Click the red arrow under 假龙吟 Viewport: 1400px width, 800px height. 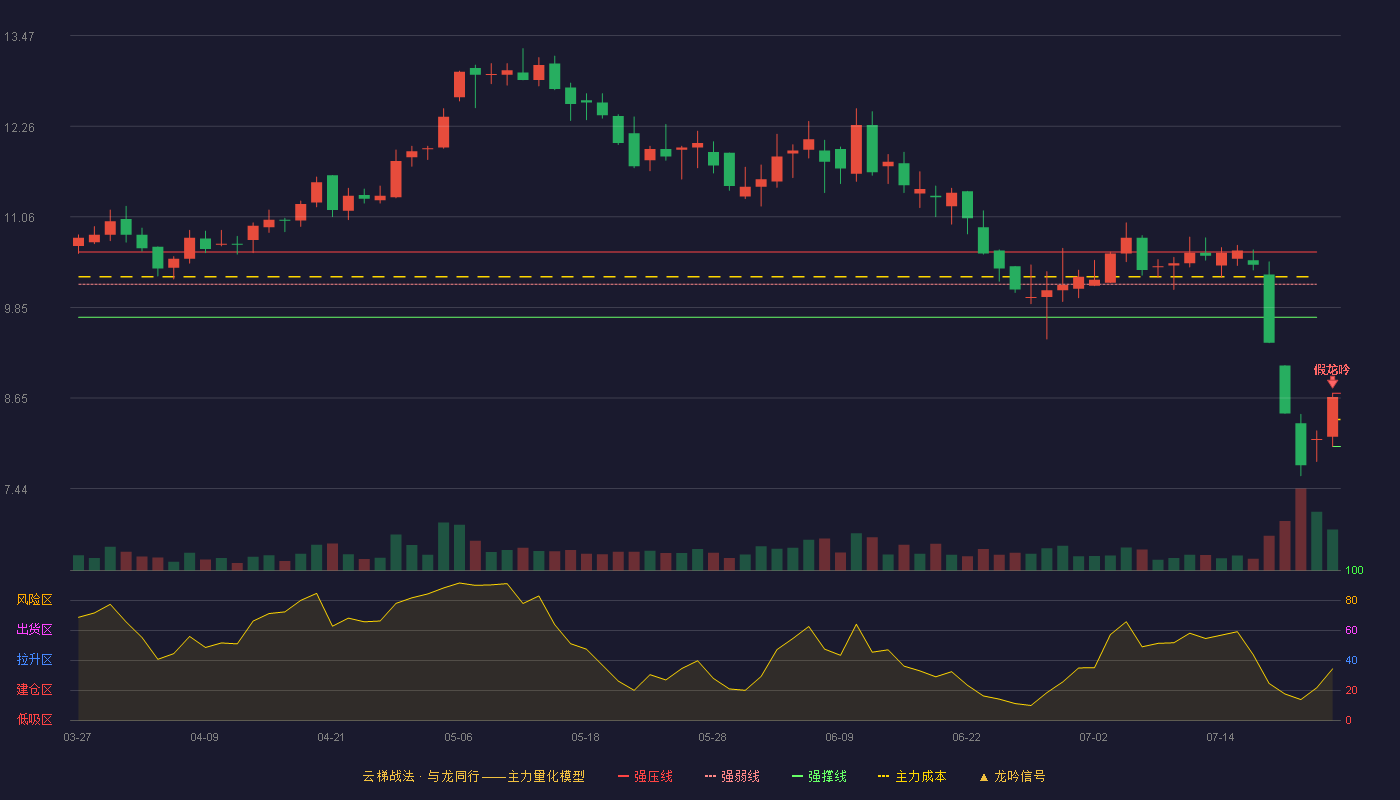(x=1332, y=383)
